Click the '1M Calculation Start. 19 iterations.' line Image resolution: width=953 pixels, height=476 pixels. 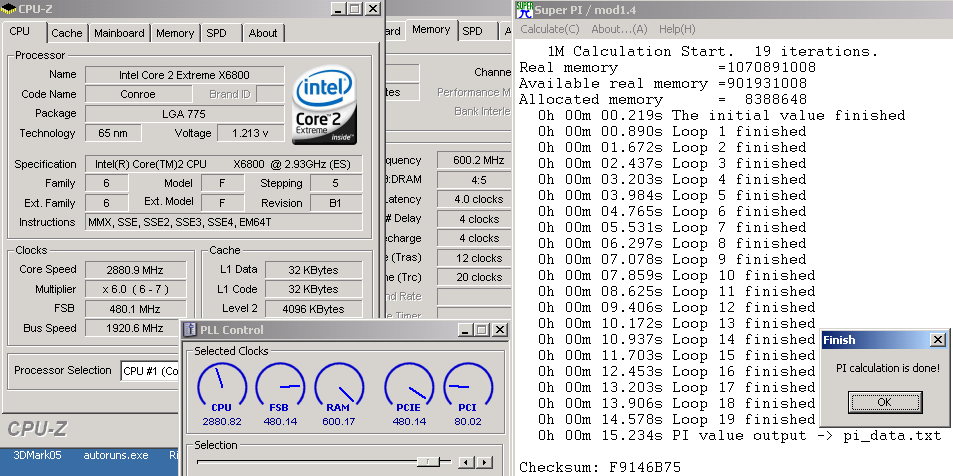pyautogui.click(x=713, y=51)
